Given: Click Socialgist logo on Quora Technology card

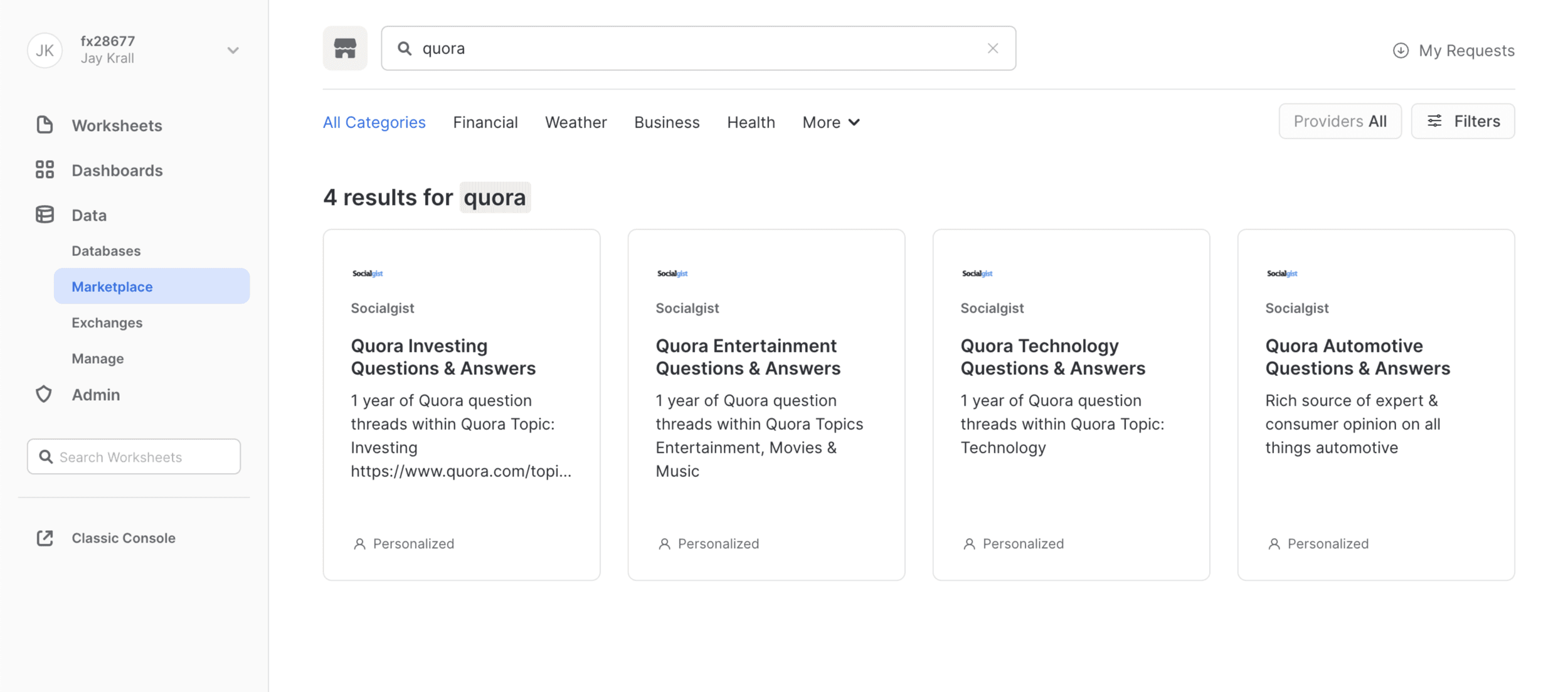Looking at the screenshot, I should (977, 273).
